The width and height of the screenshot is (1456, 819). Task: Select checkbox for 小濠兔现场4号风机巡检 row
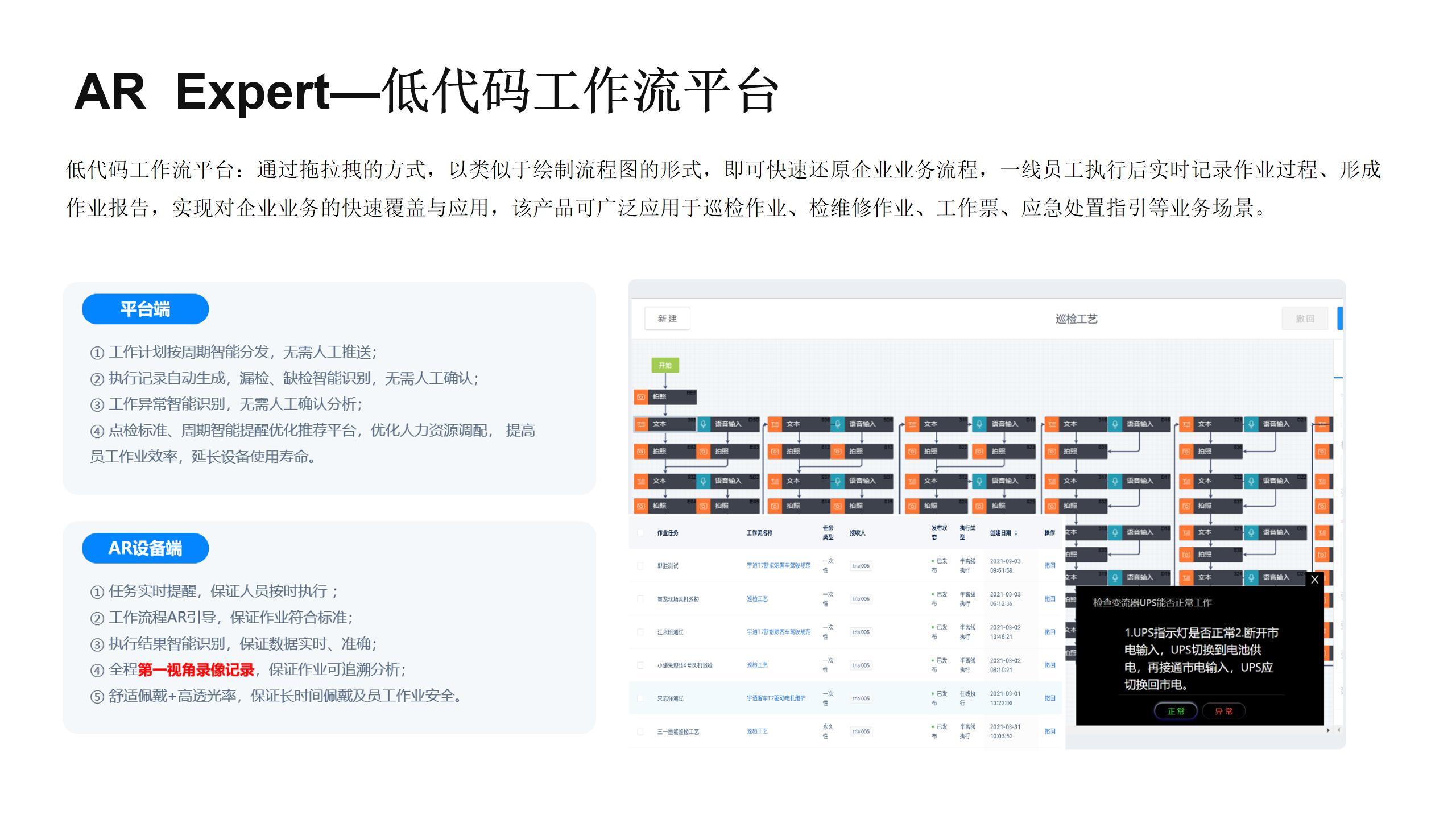click(x=640, y=665)
